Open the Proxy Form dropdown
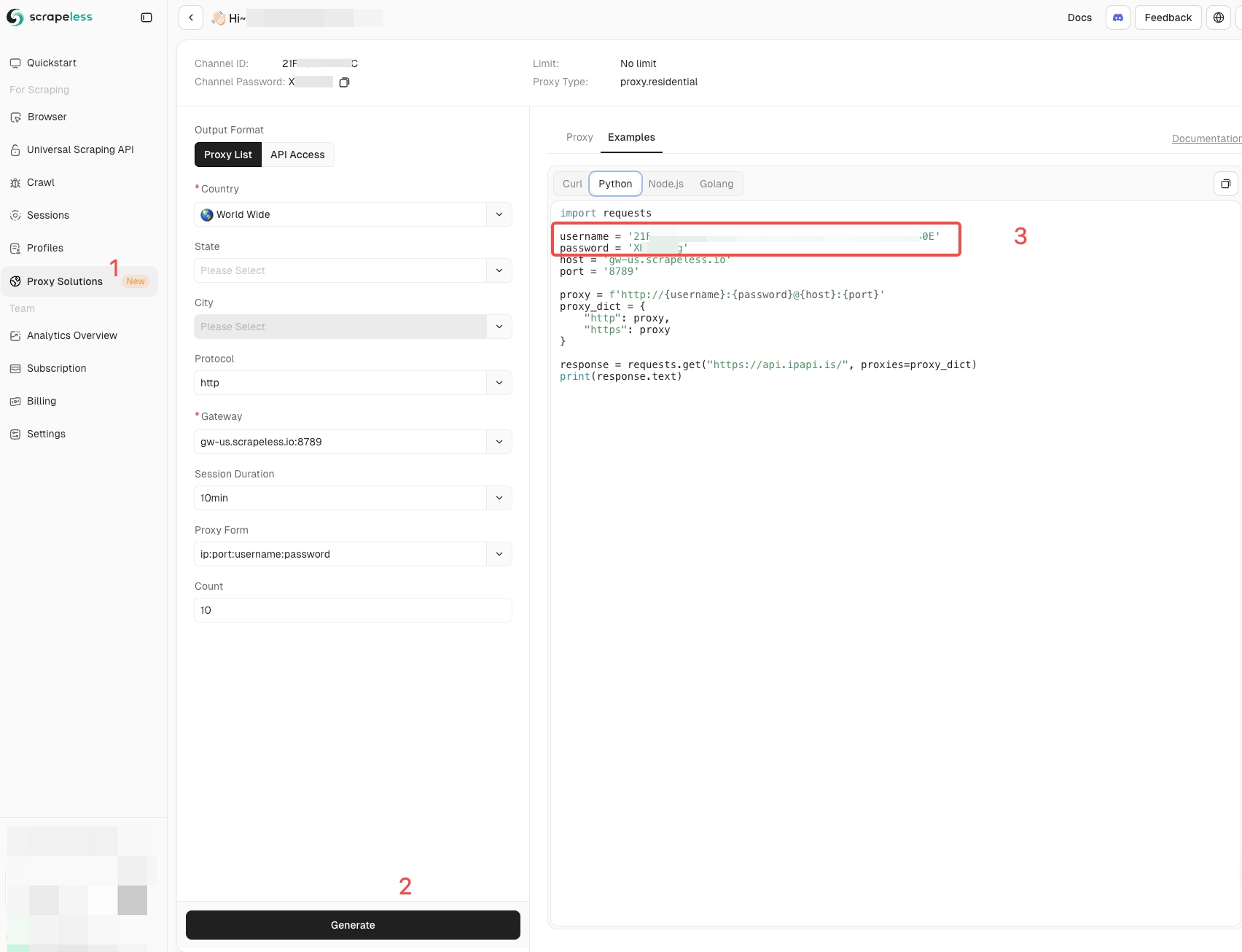 353,554
